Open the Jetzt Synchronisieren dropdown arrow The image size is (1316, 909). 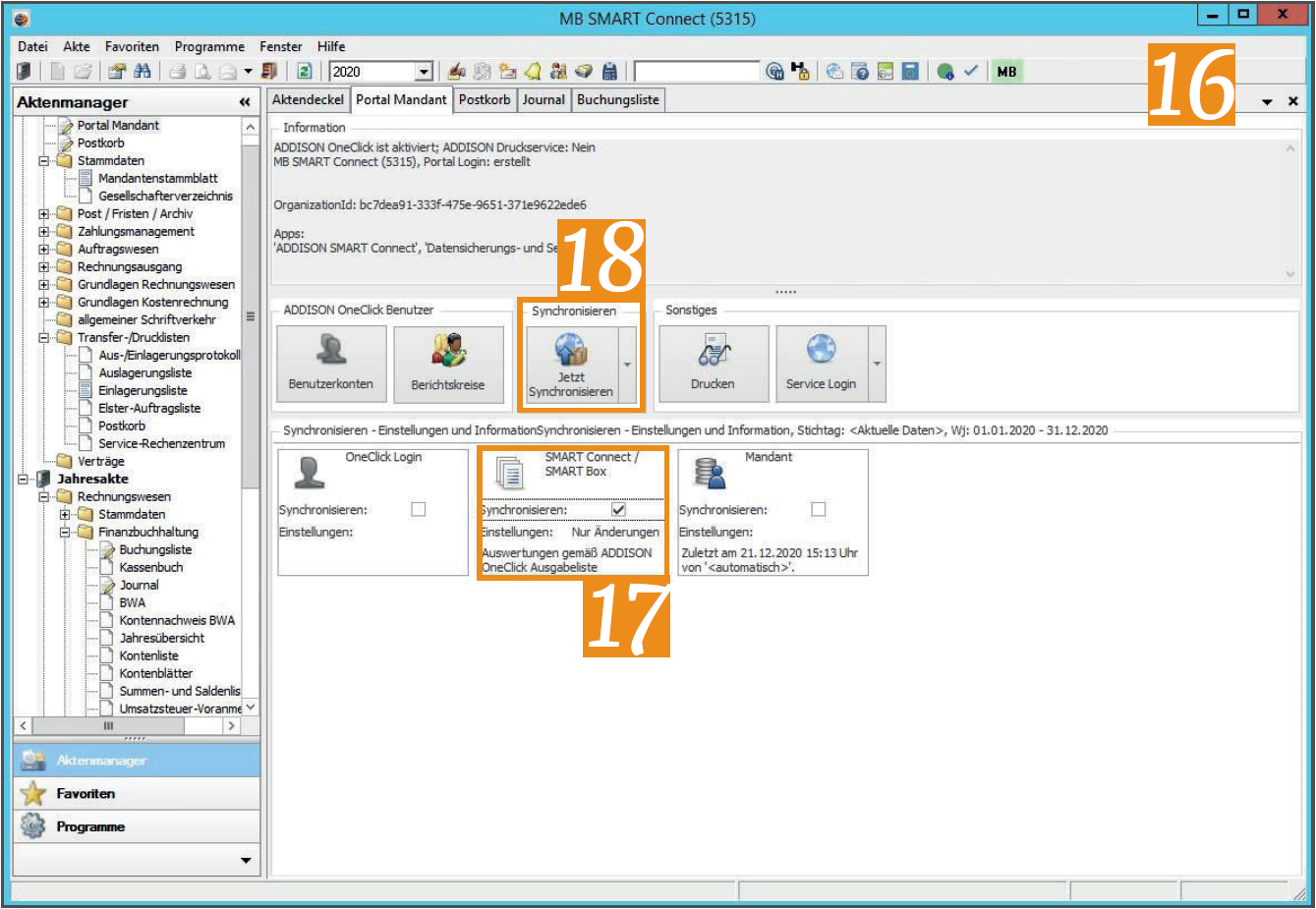[627, 365]
